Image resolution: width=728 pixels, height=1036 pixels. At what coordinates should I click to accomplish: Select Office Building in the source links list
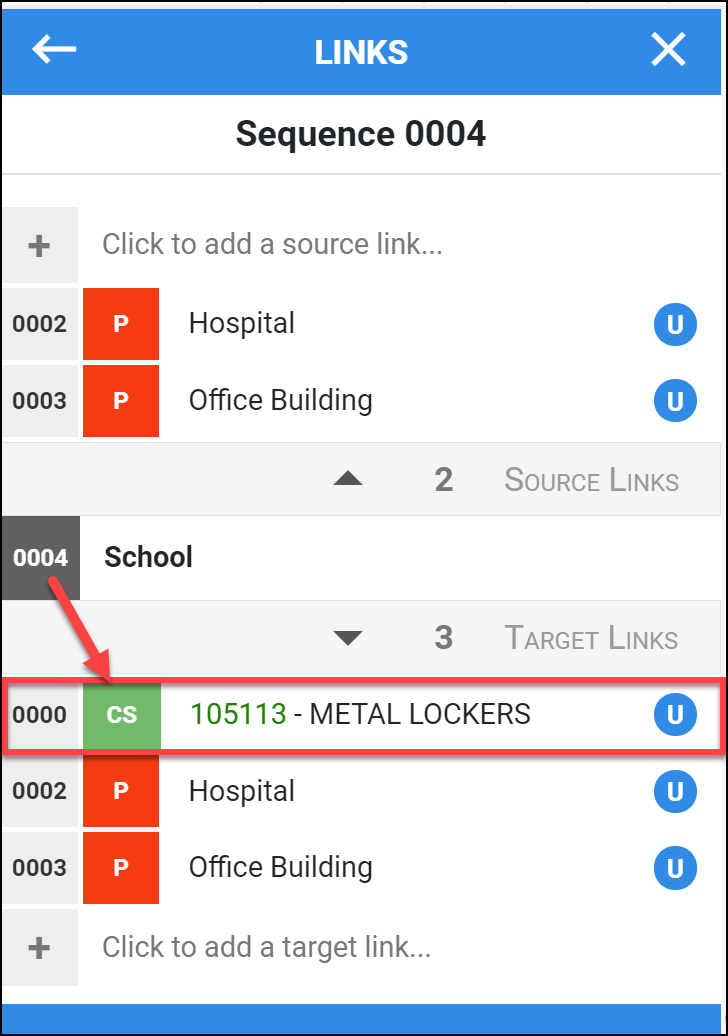[281, 400]
